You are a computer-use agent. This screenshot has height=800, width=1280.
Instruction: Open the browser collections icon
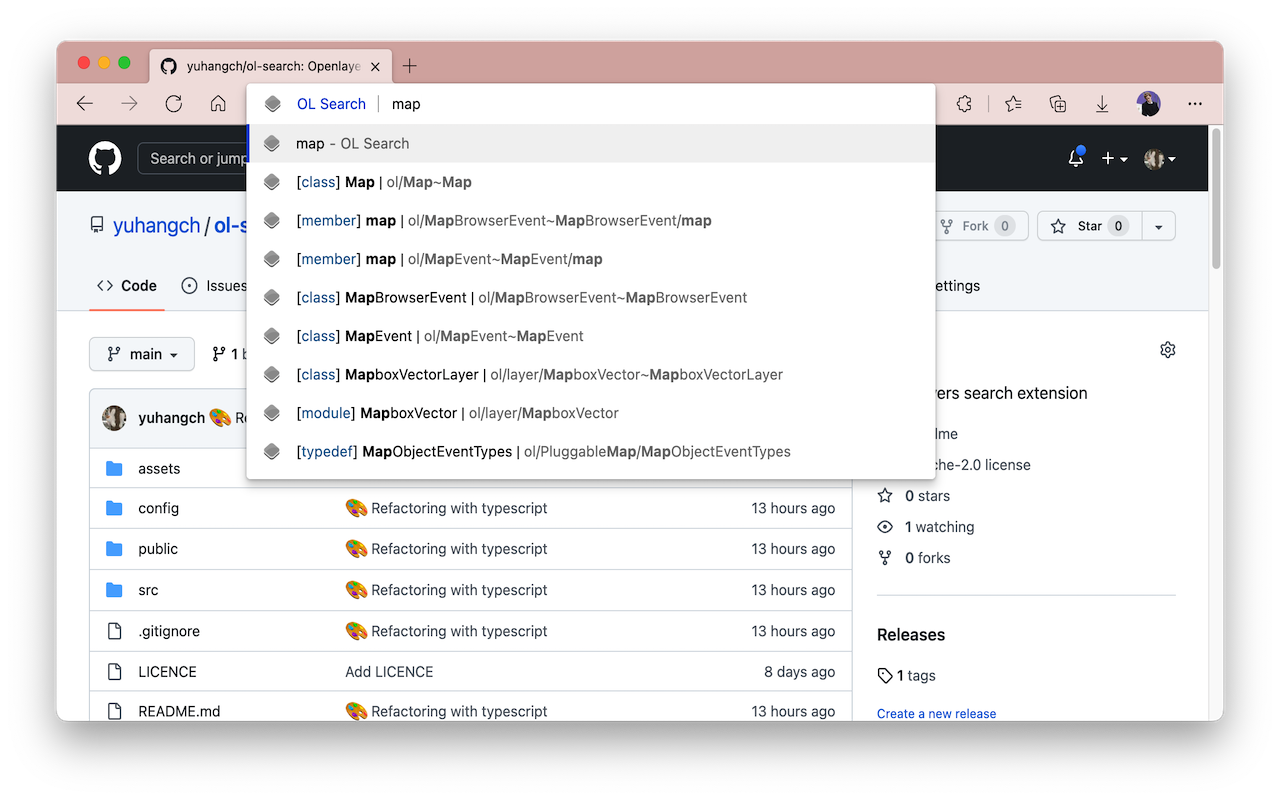pos(1057,104)
